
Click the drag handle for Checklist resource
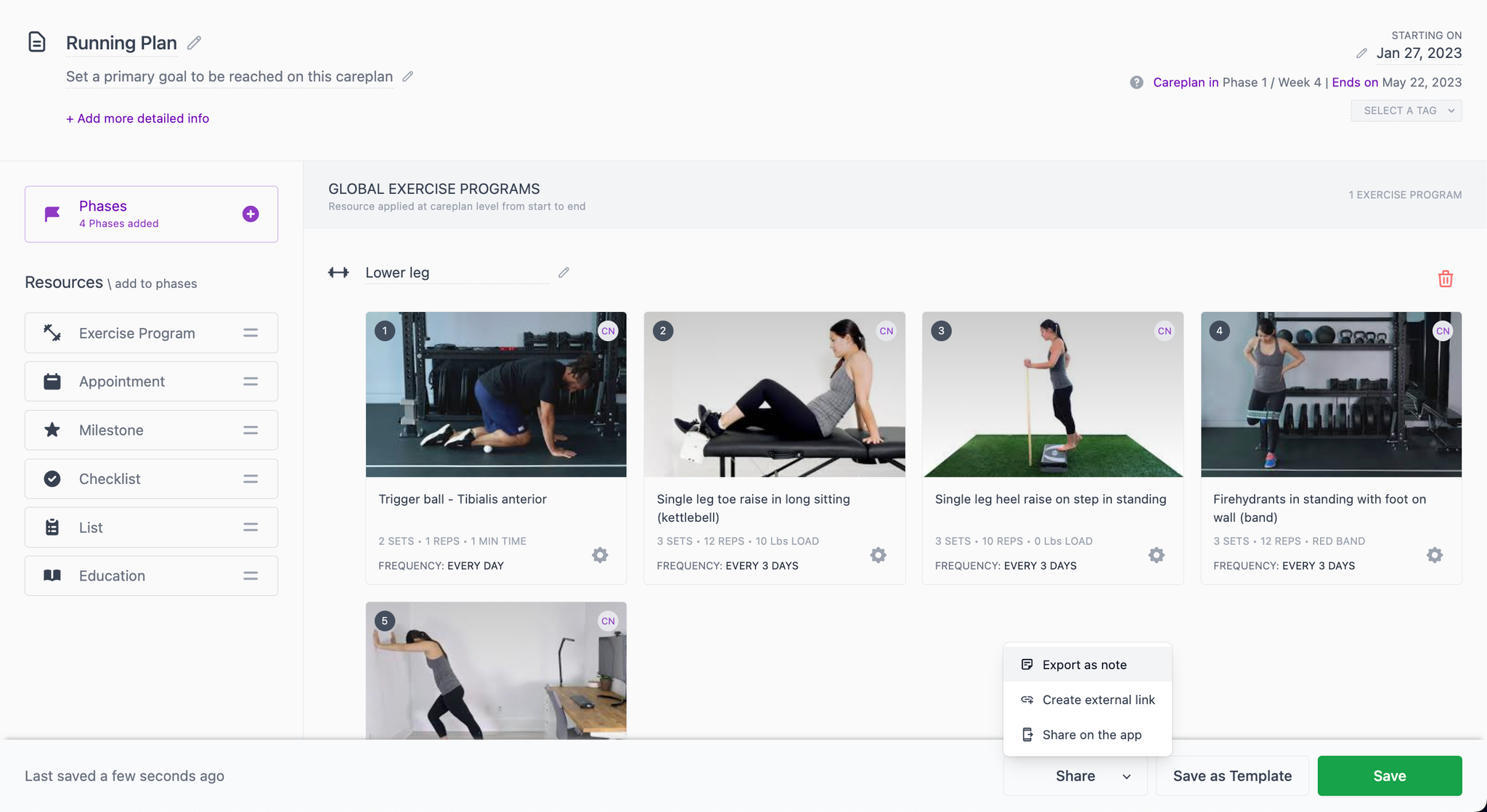click(250, 479)
